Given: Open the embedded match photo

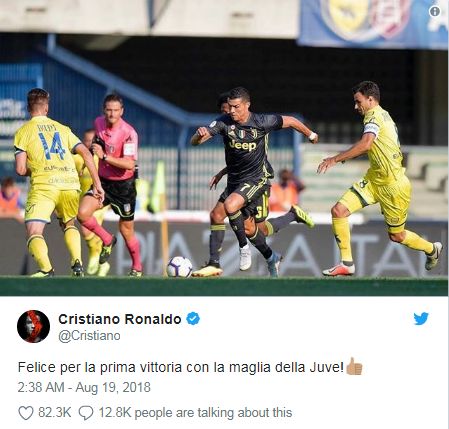Looking at the screenshot, I should 224,148.
